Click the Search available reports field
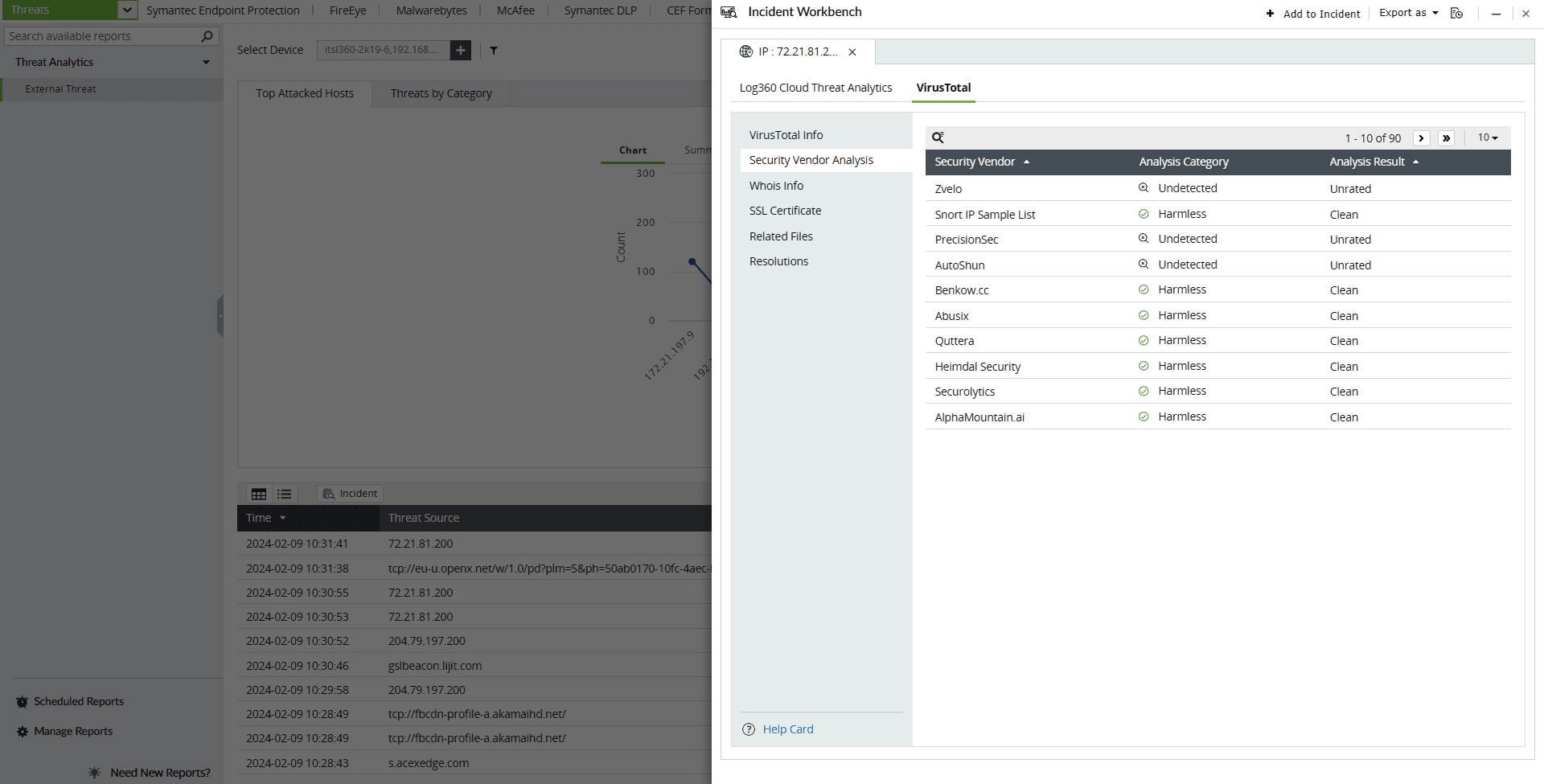 click(103, 36)
